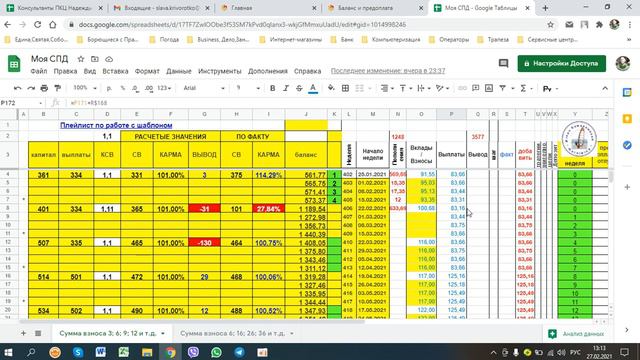Open vertical align dropdown
This screenshot has width=640, height=360.
[405, 88]
